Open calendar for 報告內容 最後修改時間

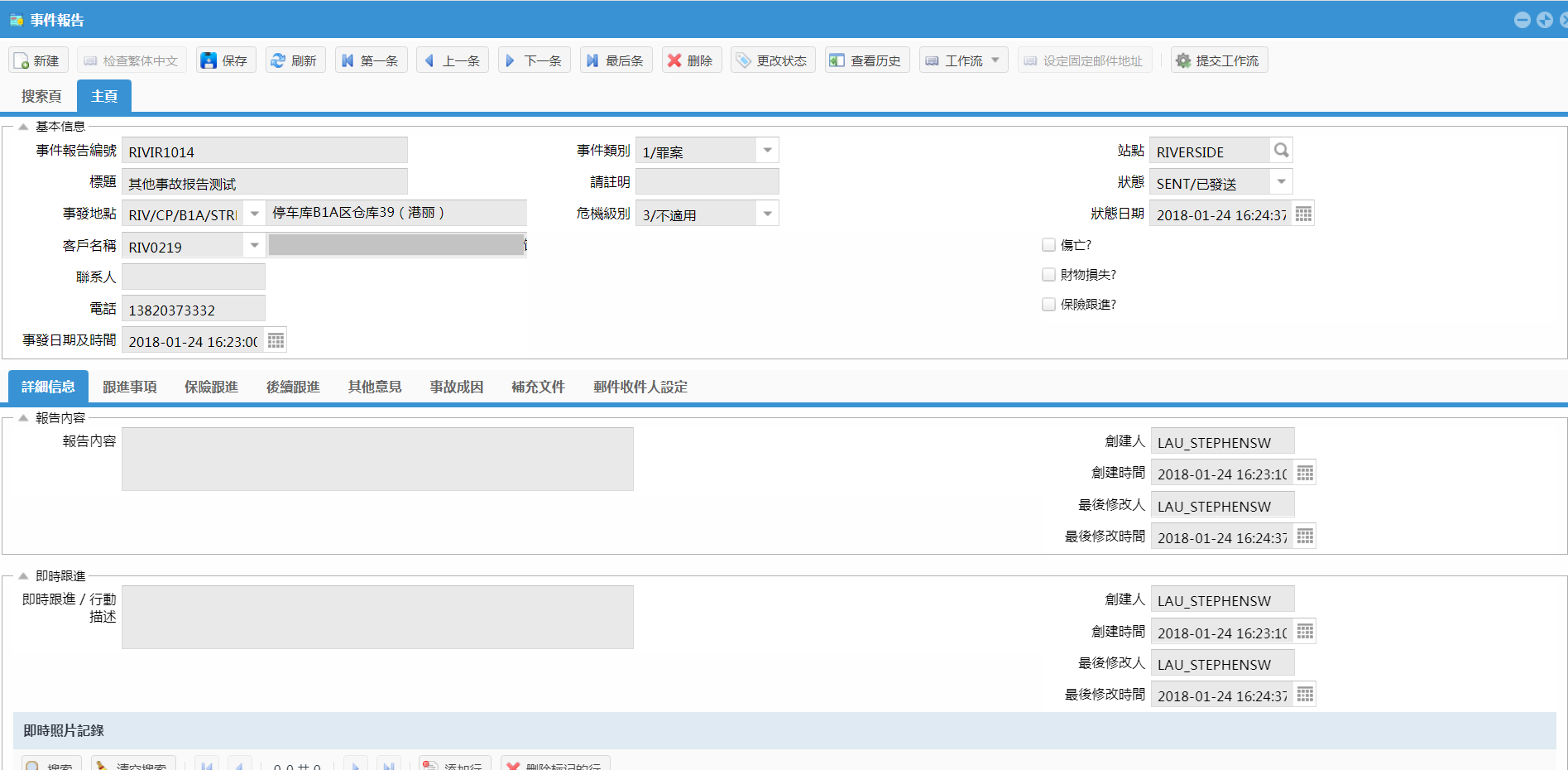(1305, 537)
